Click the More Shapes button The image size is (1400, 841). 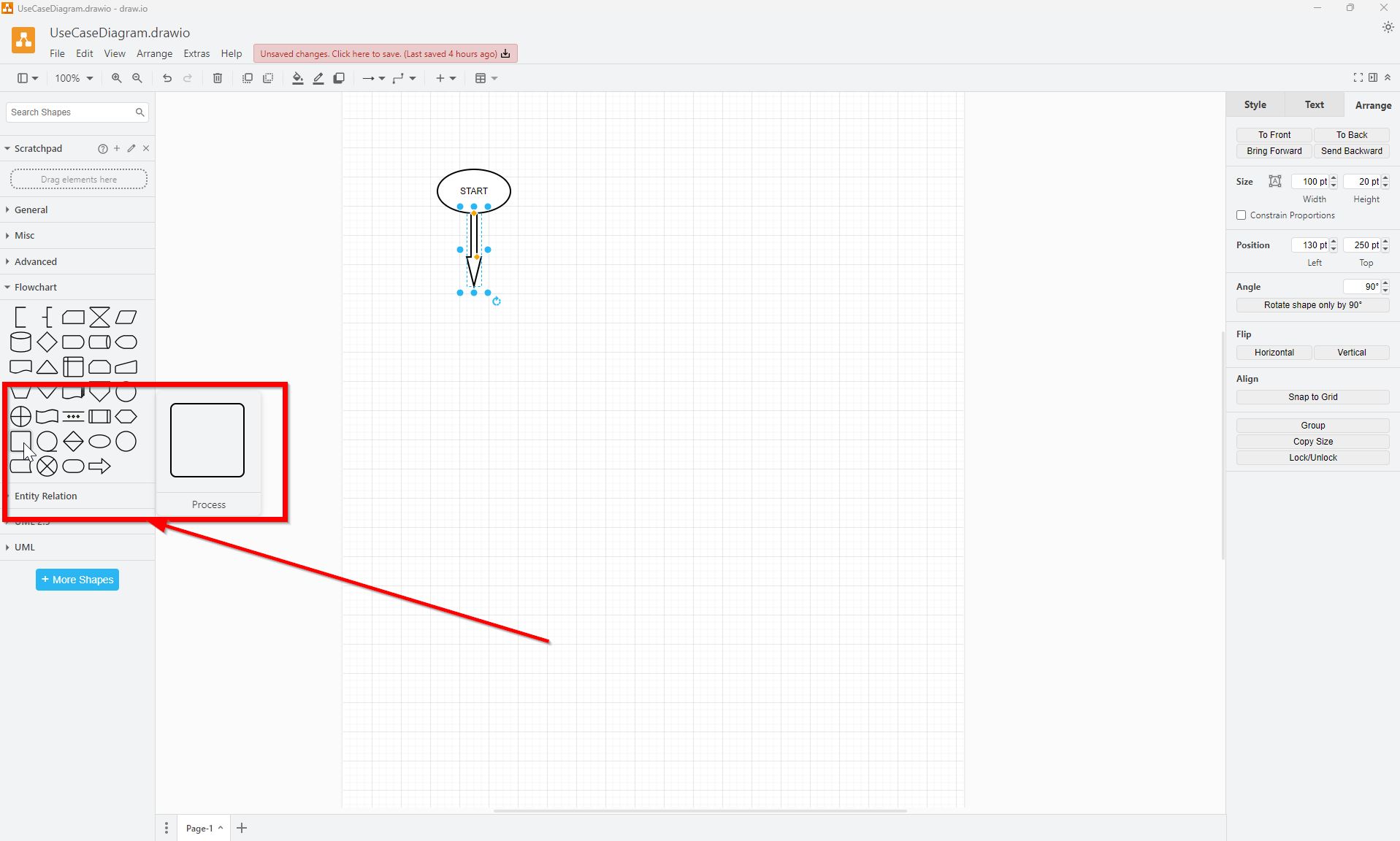[x=77, y=580]
